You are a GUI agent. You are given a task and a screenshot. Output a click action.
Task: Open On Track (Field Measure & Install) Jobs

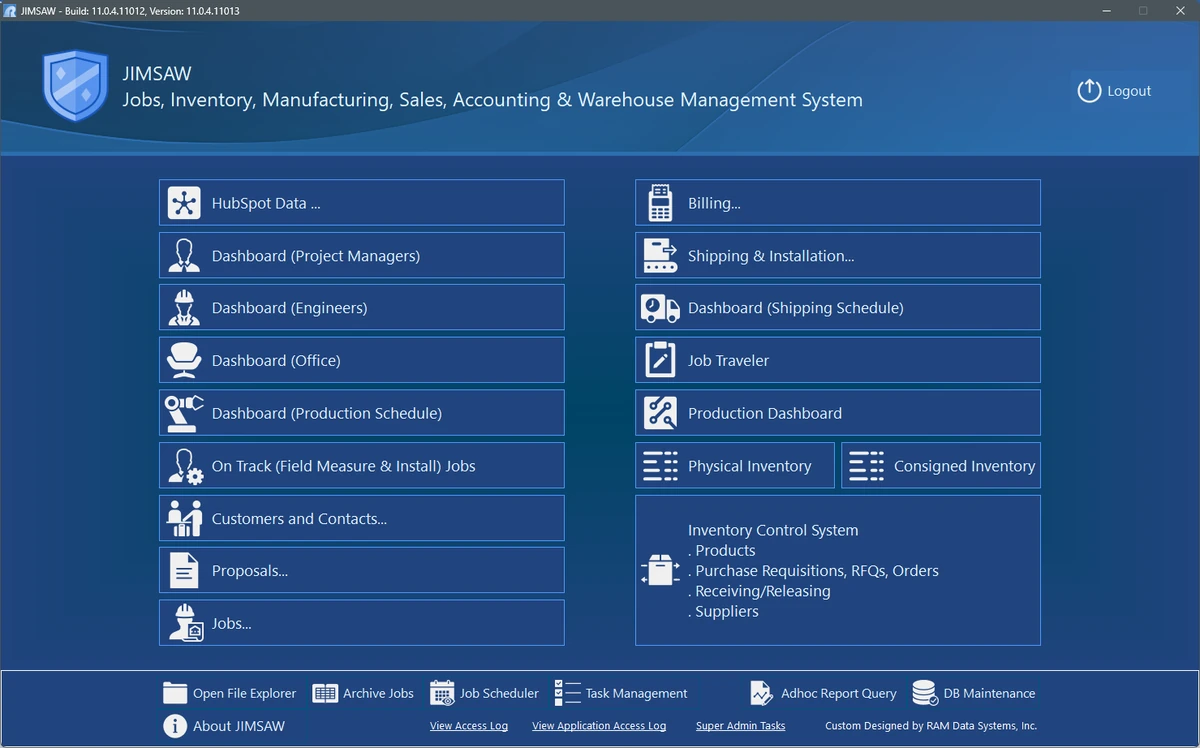362,466
